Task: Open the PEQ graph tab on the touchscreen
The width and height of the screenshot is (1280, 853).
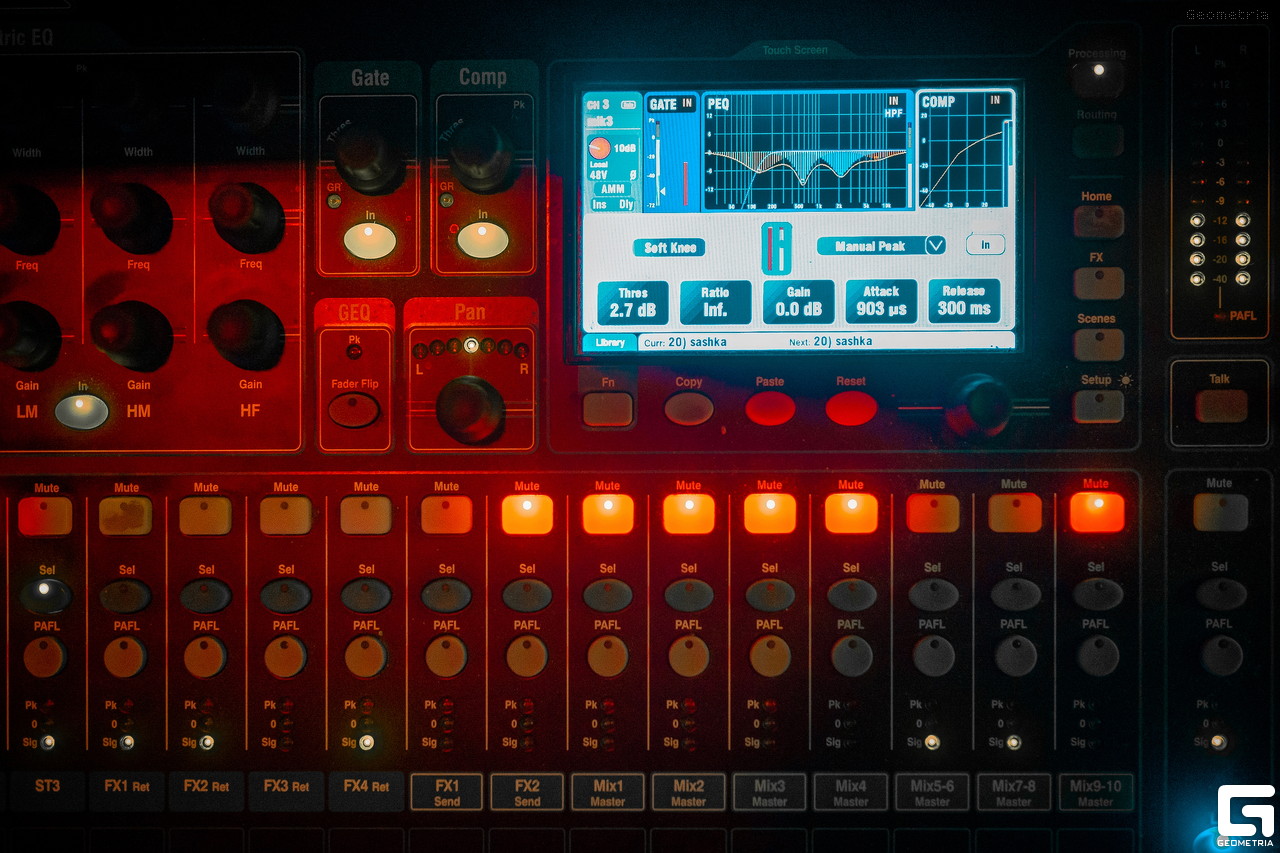Action: (x=807, y=150)
